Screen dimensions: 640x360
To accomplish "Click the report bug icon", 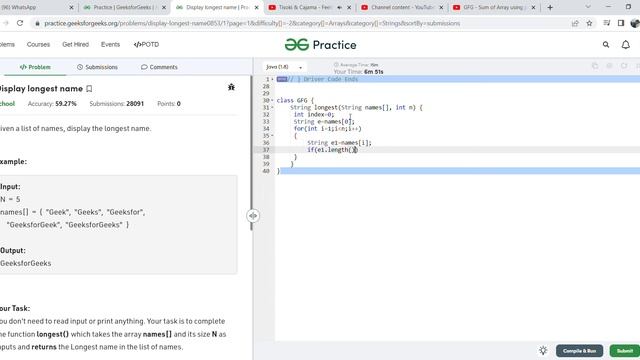I will [231, 87].
